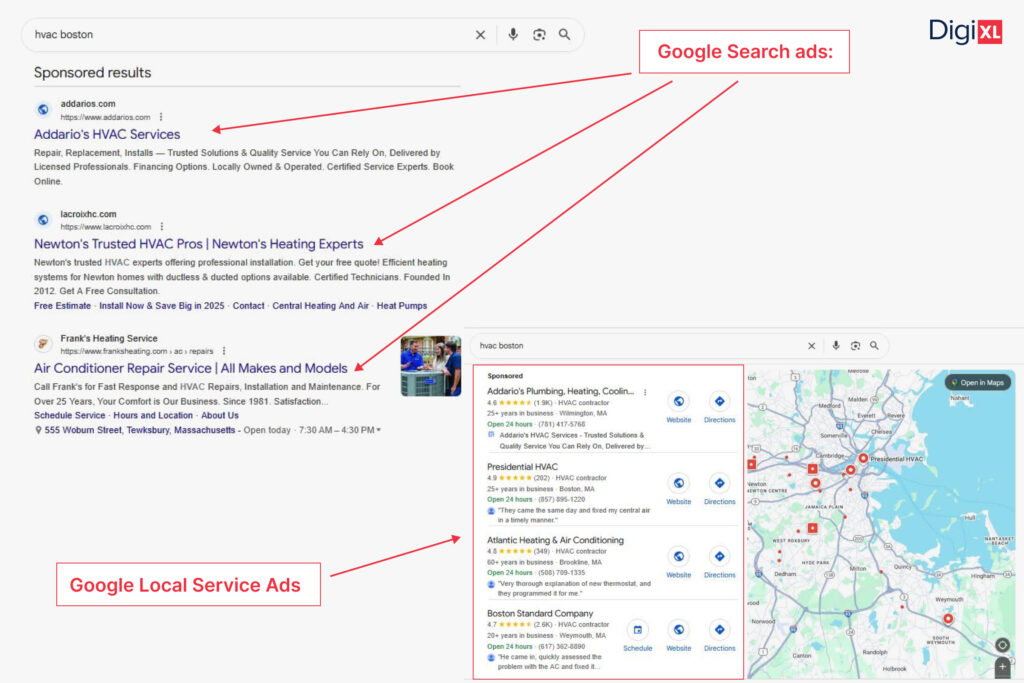The height and width of the screenshot is (683, 1024).
Task: Open Presidential HVAC's Website icon
Action: 679,481
